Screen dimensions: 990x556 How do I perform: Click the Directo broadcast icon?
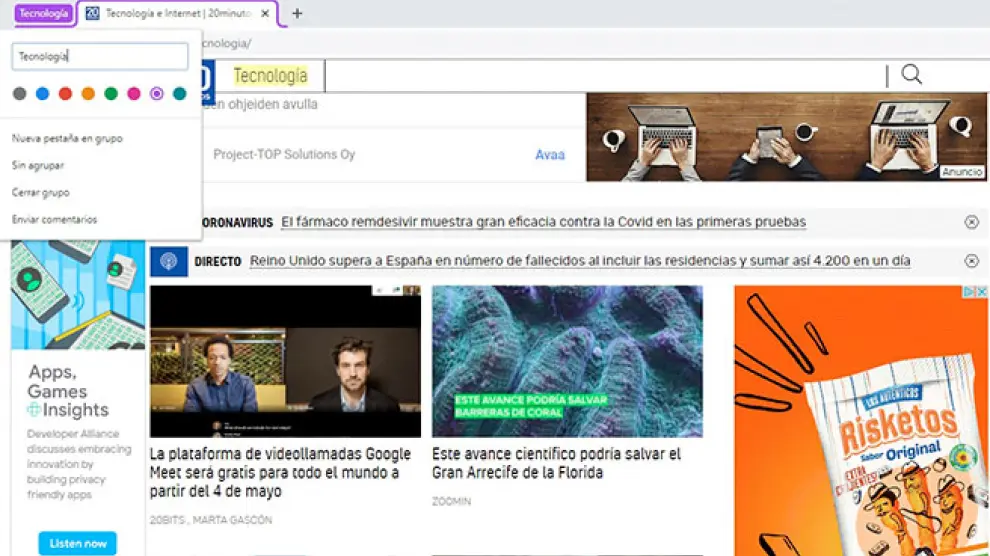point(169,261)
